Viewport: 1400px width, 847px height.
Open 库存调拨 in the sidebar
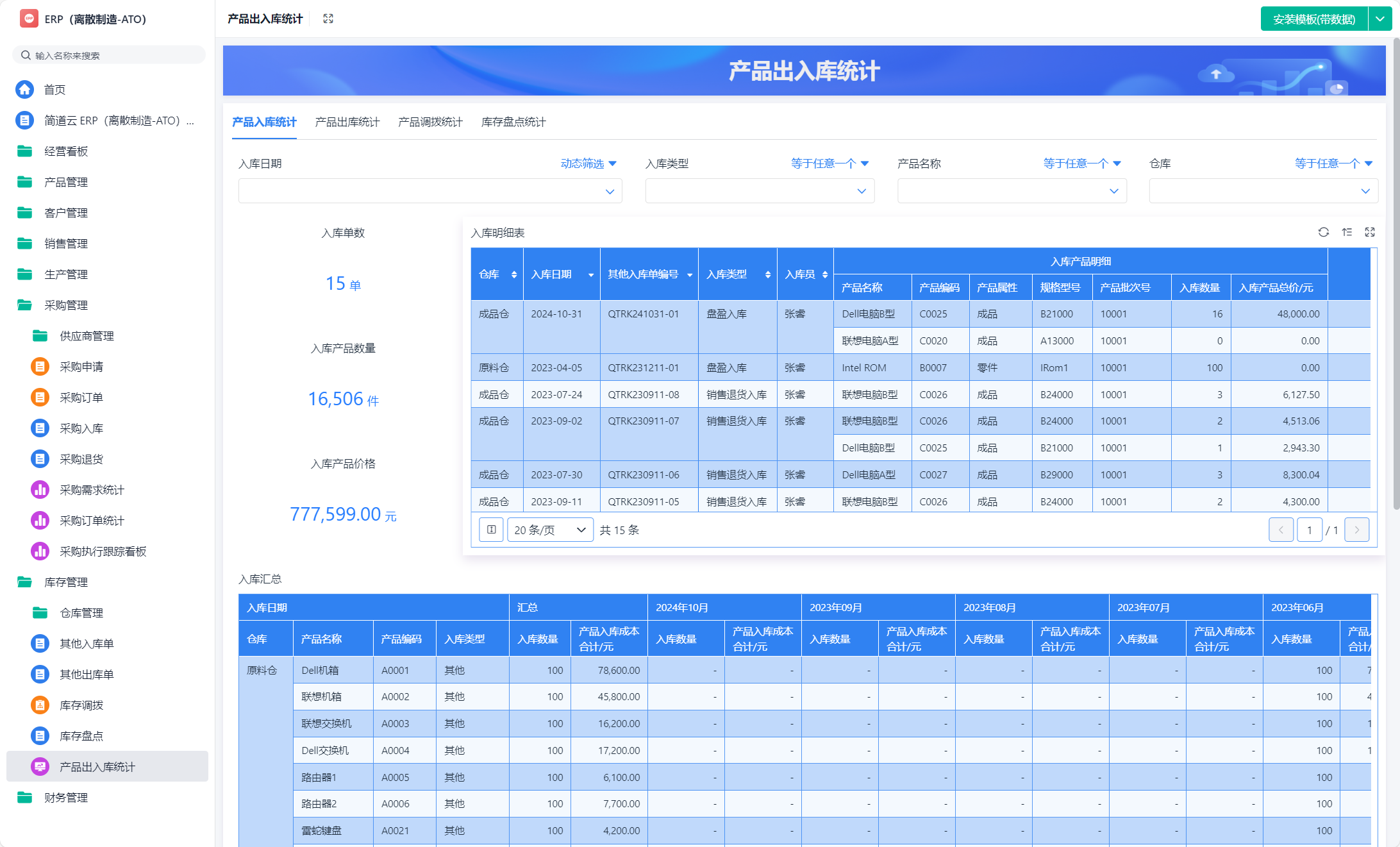(x=81, y=705)
